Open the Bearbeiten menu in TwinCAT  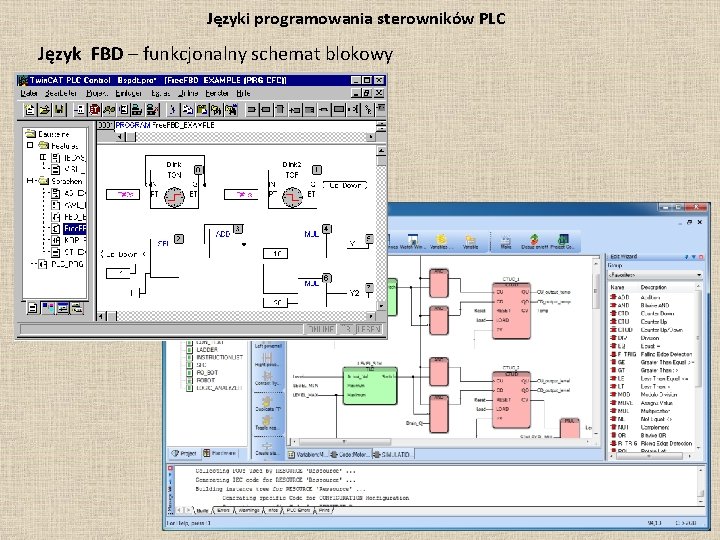[61, 93]
